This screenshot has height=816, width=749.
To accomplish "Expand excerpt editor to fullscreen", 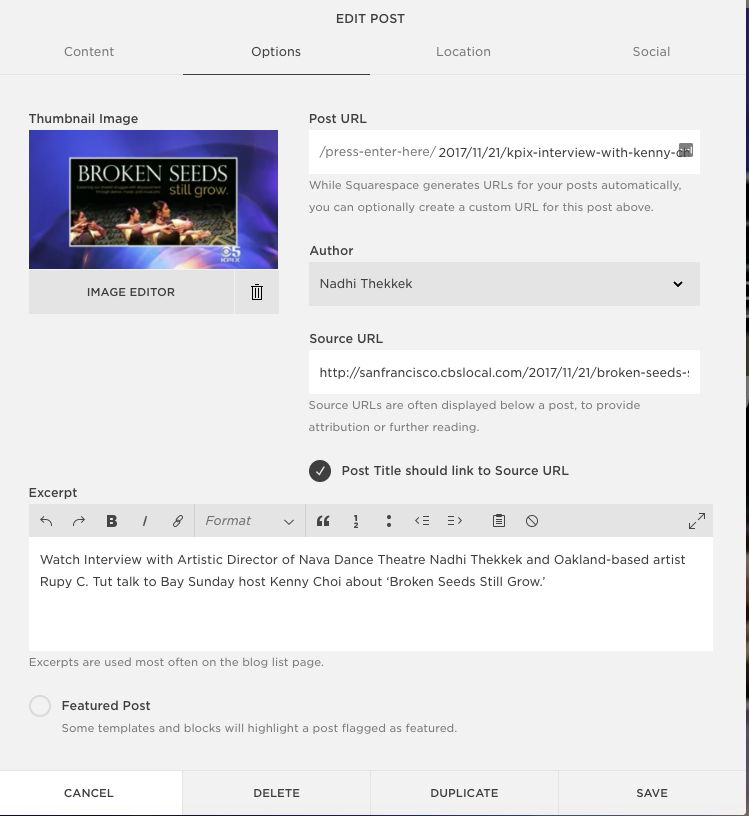I will [696, 521].
